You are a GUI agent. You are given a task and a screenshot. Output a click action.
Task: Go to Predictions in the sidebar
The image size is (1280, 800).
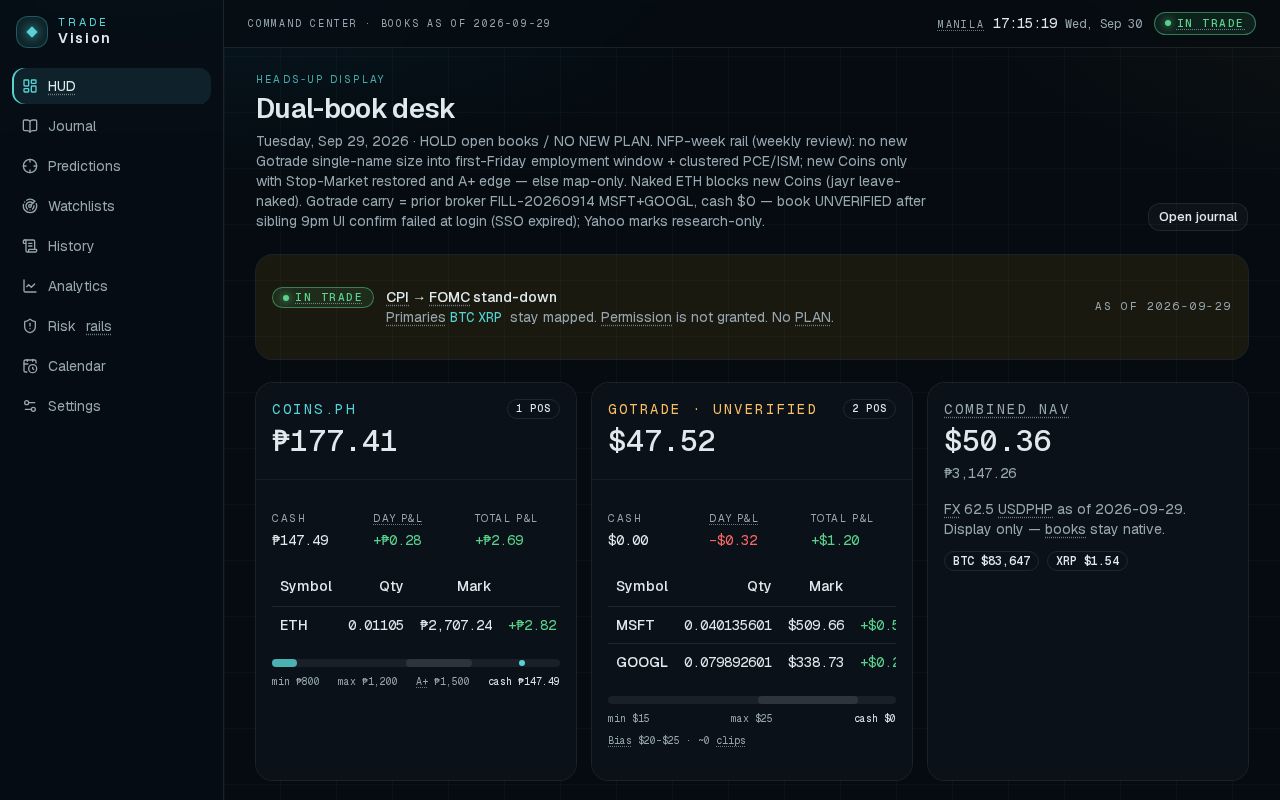pyautogui.click(x=111, y=166)
